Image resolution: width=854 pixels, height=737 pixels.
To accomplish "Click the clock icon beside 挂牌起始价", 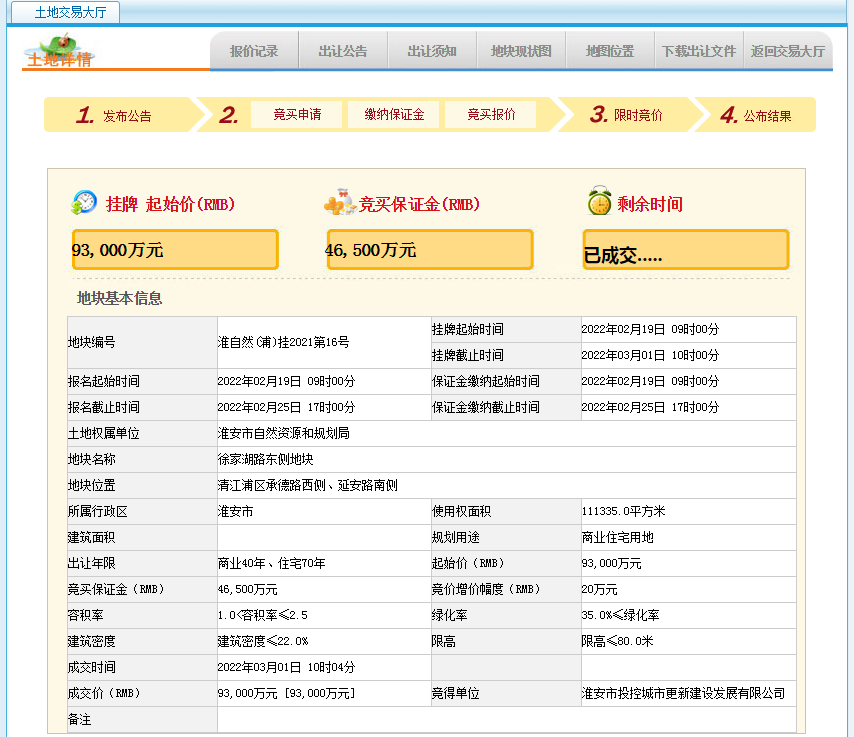I will 84,203.
